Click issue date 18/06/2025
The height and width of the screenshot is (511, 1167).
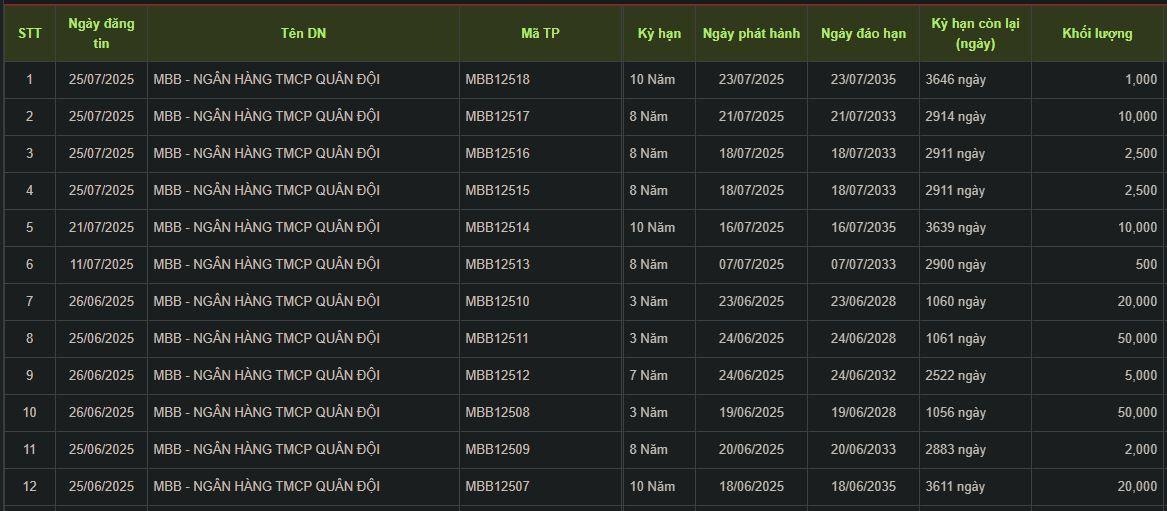[x=752, y=486]
